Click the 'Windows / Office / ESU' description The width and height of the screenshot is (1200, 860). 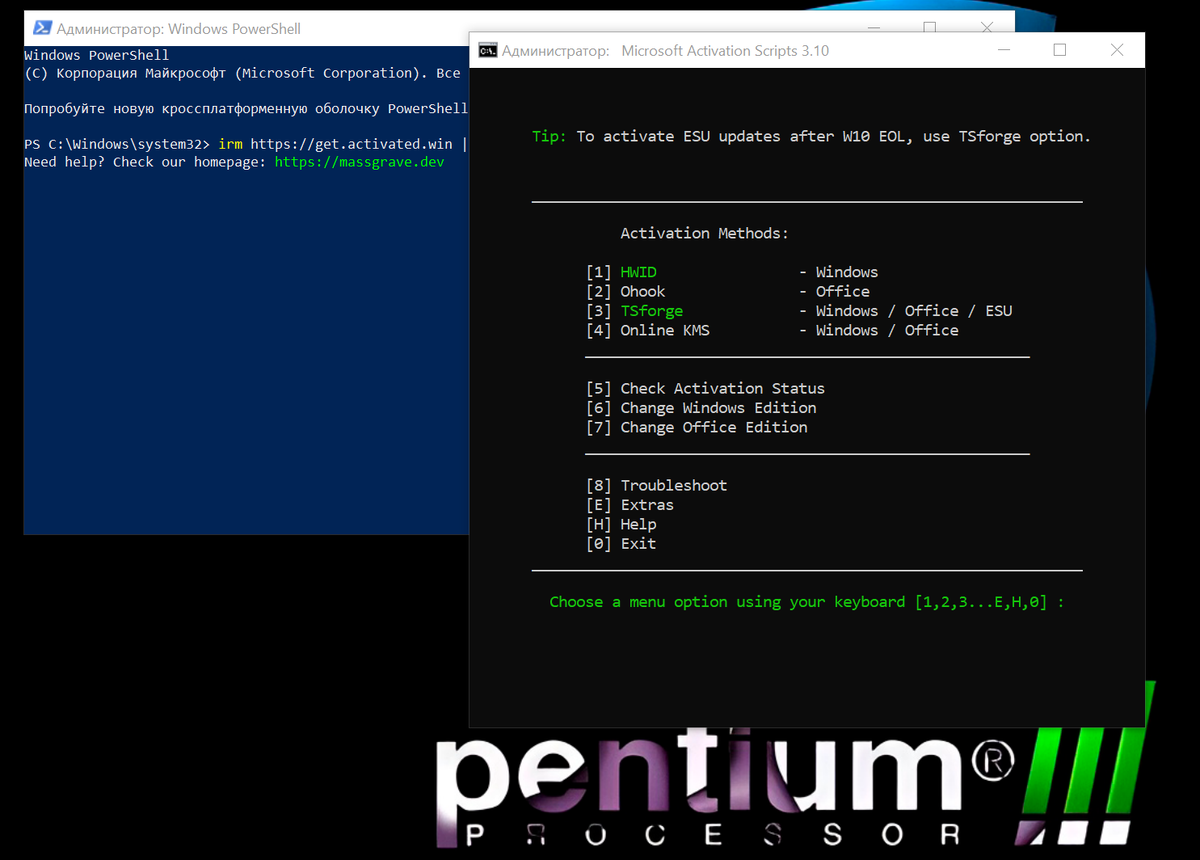click(914, 311)
